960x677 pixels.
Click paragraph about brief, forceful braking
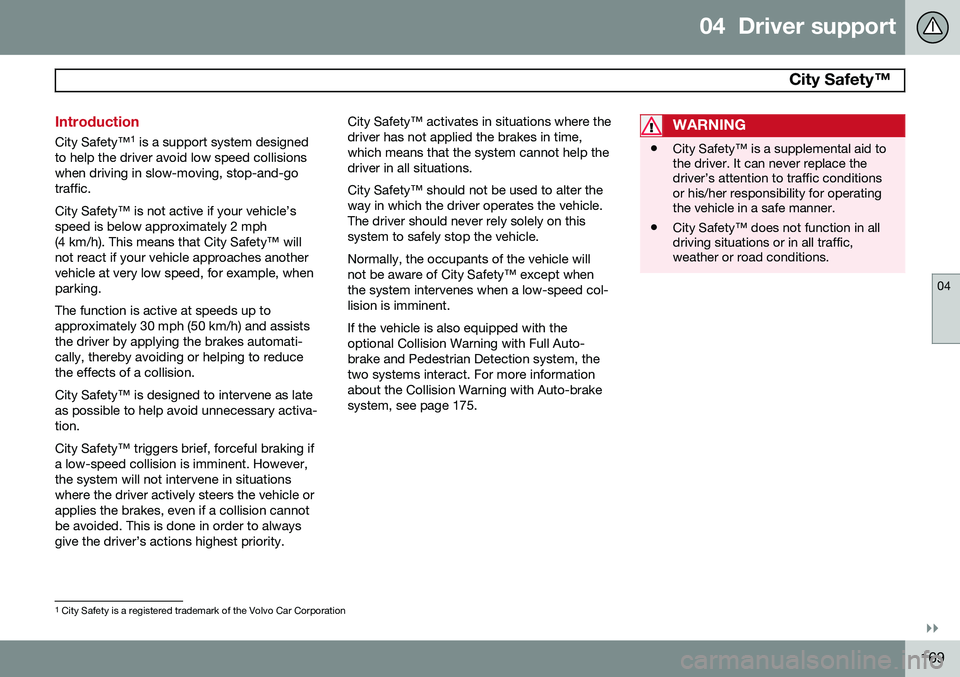(184, 495)
